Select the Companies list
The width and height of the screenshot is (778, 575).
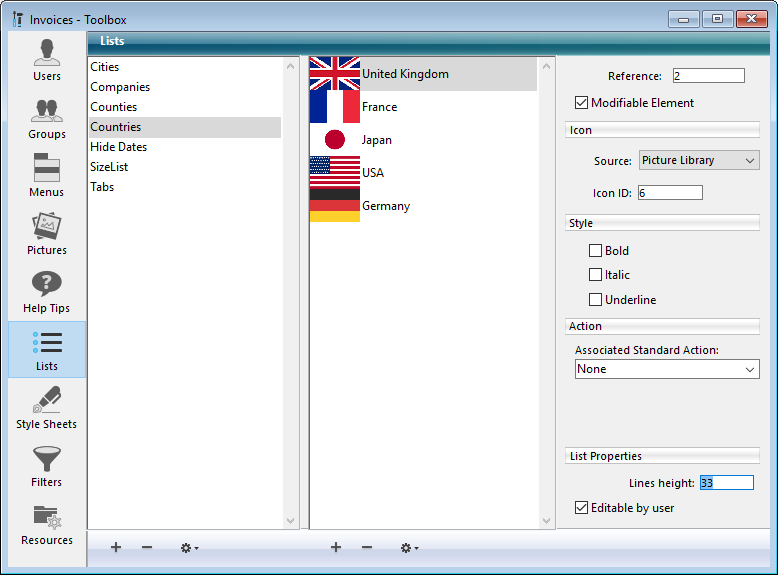[120, 87]
